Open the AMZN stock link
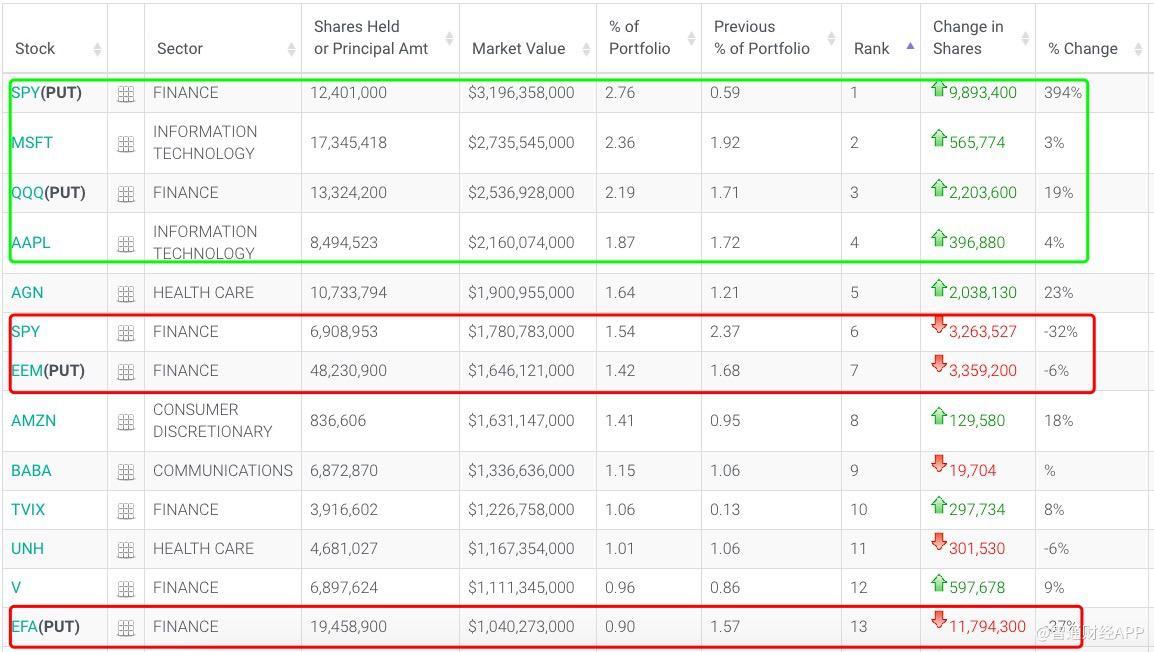The height and width of the screenshot is (652, 1154). pyautogui.click(x=33, y=420)
